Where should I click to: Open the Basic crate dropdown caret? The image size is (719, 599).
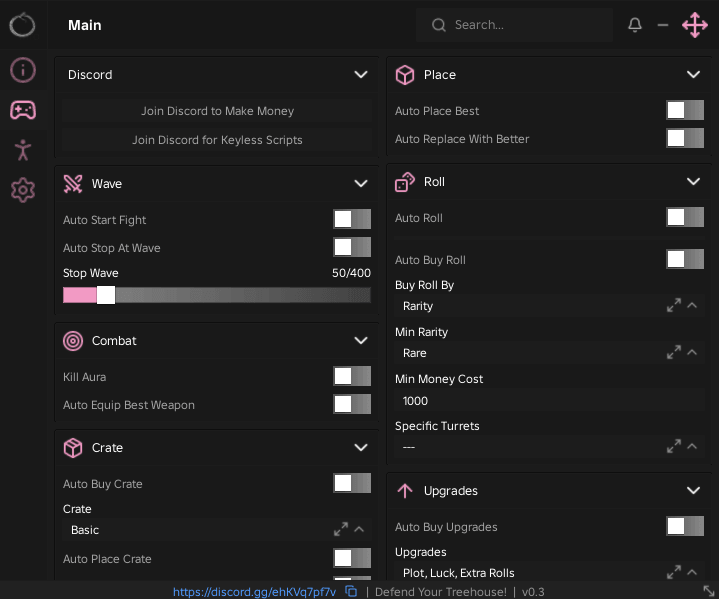[x=359, y=529]
